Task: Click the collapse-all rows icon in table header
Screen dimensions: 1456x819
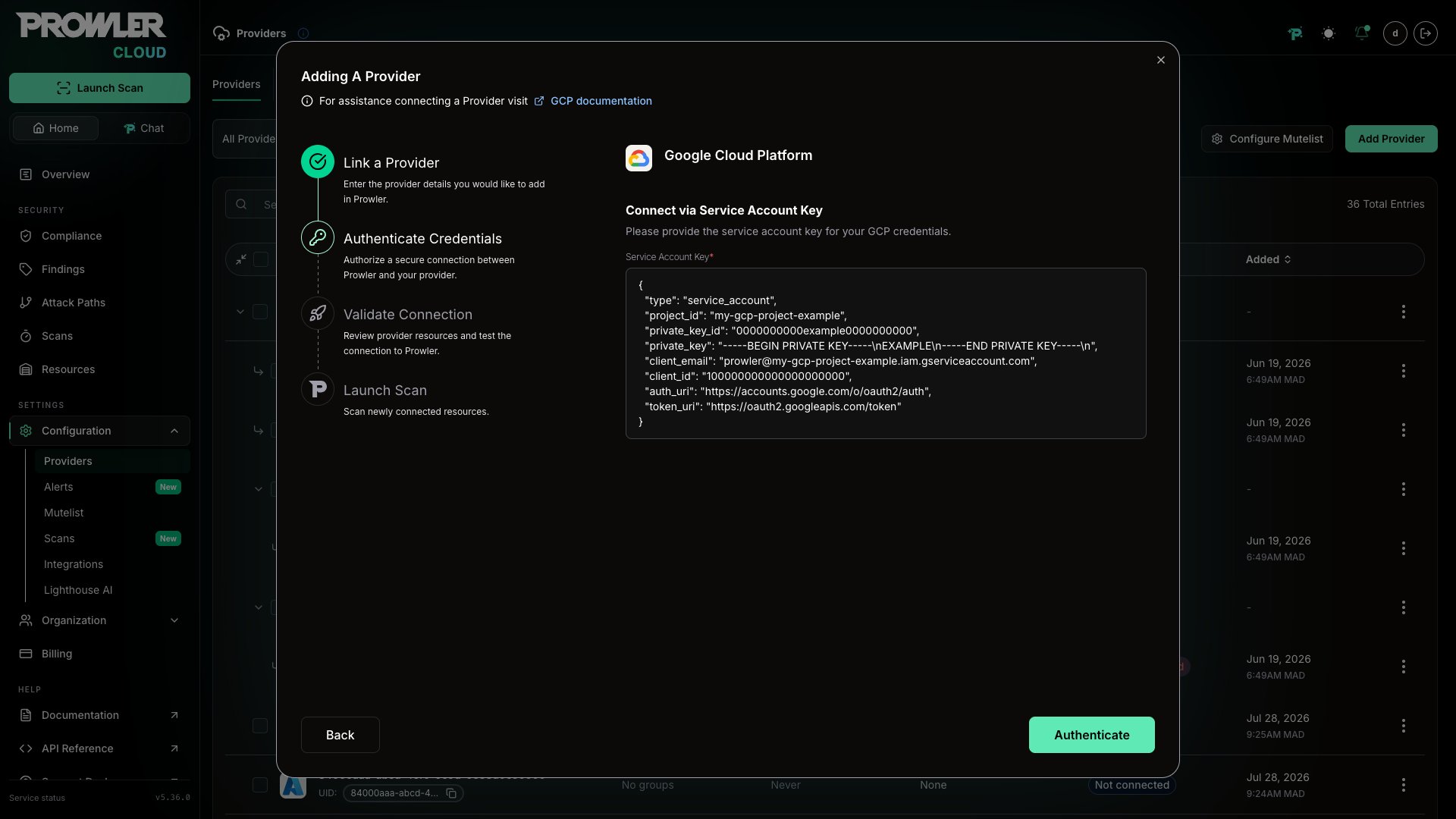Action: click(x=241, y=259)
